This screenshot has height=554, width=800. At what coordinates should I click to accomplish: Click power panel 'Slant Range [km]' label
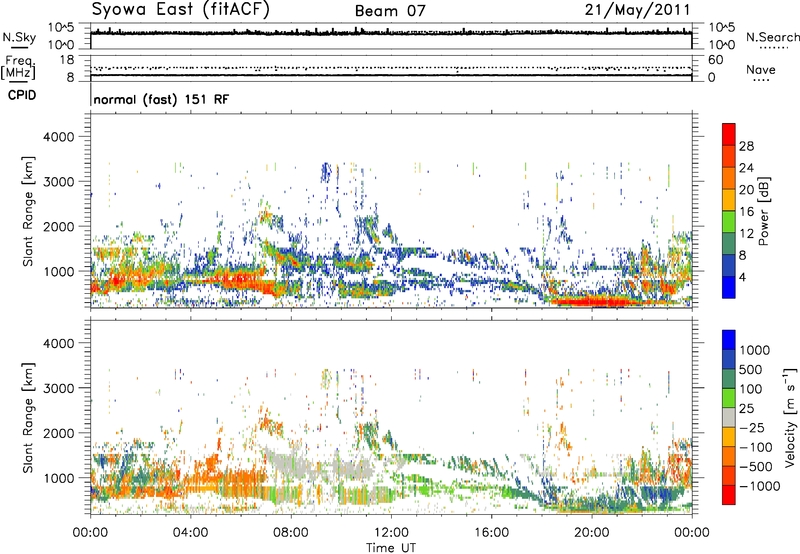pos(28,211)
